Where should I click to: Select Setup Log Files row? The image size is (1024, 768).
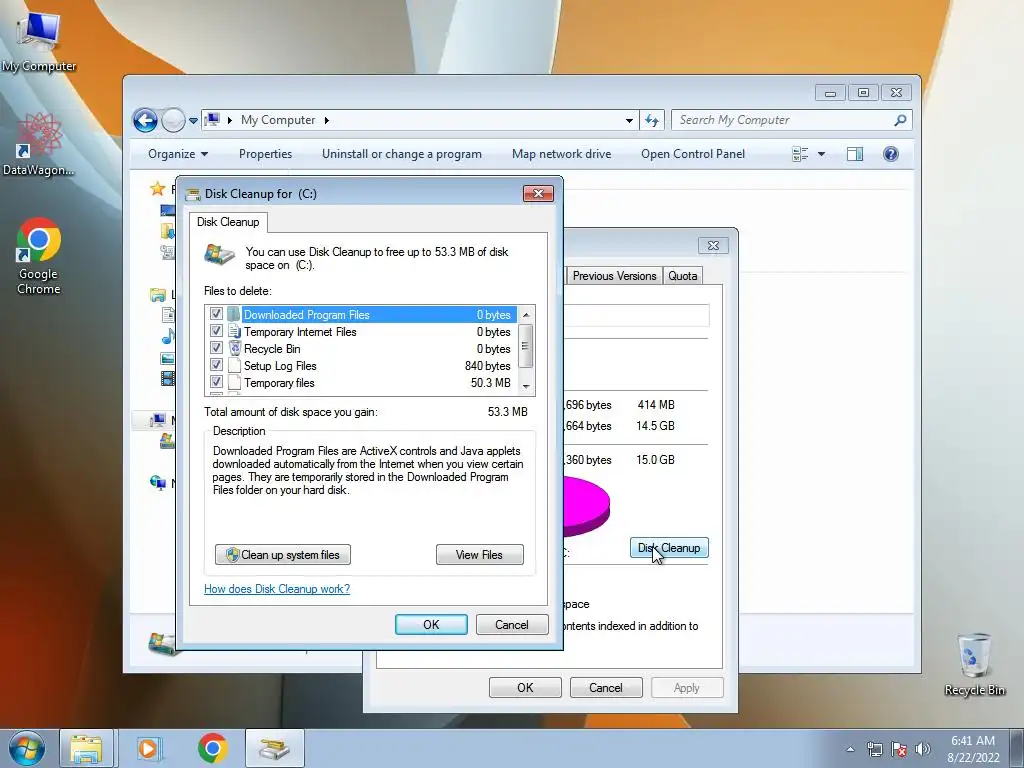(x=360, y=366)
